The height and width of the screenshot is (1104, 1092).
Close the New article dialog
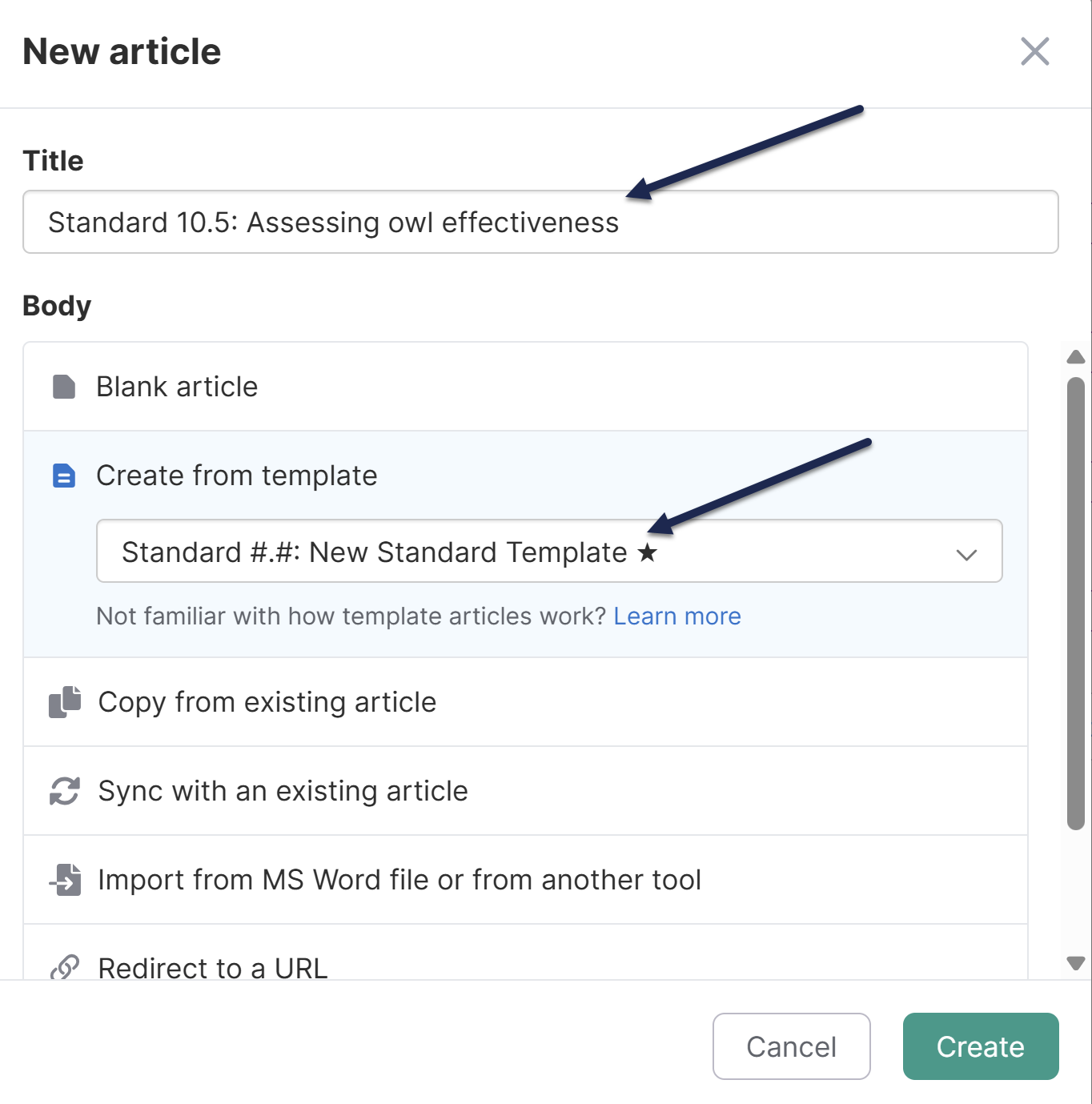1034,52
